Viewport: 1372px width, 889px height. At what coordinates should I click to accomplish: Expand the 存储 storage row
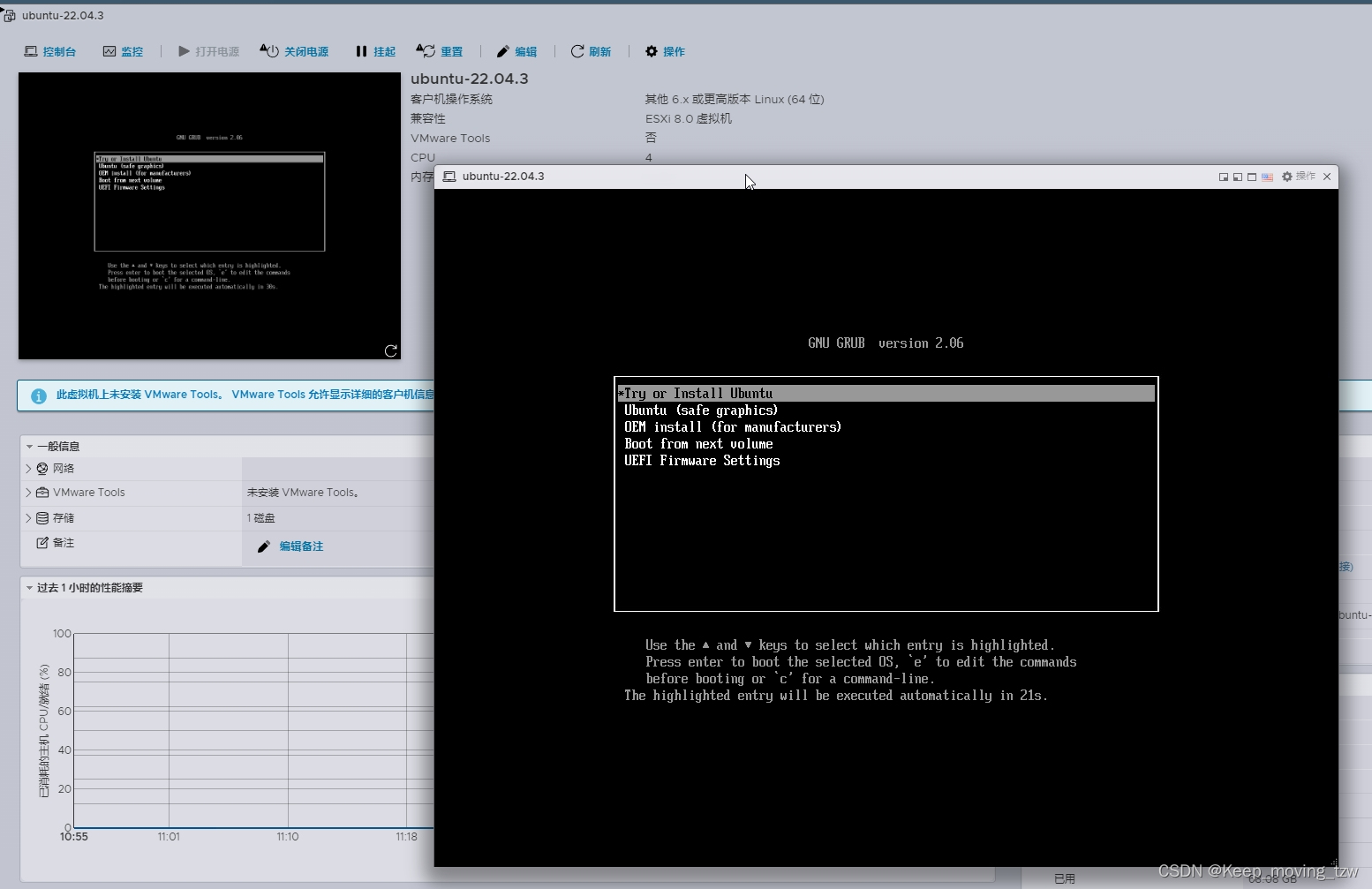(x=28, y=518)
